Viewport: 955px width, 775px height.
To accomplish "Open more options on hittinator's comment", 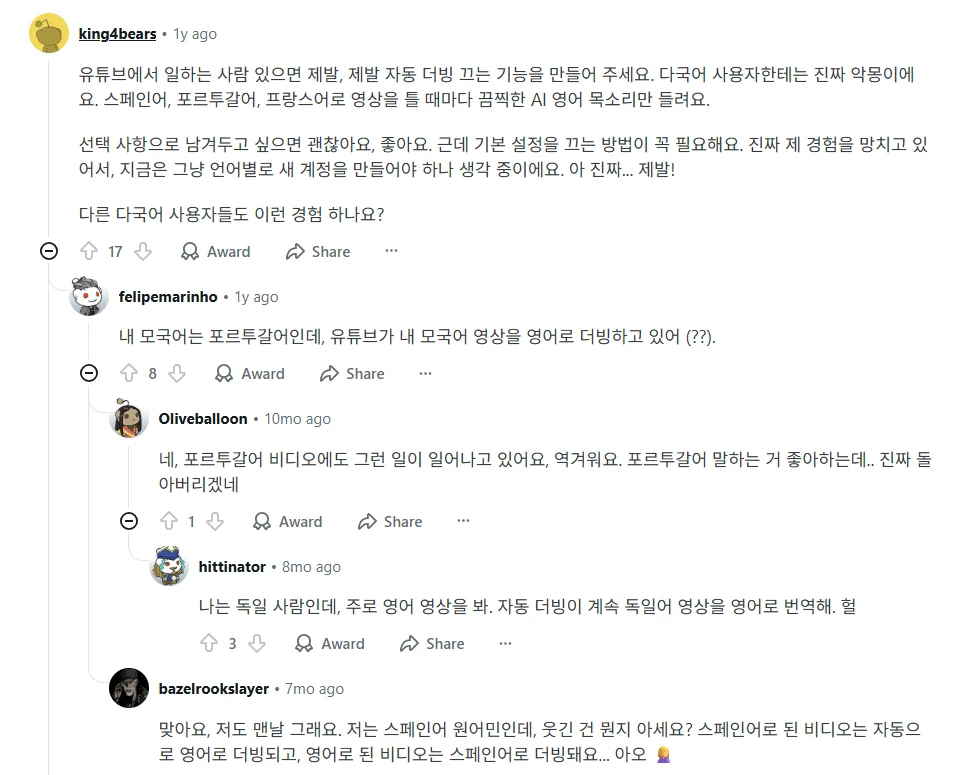I will tap(505, 643).
